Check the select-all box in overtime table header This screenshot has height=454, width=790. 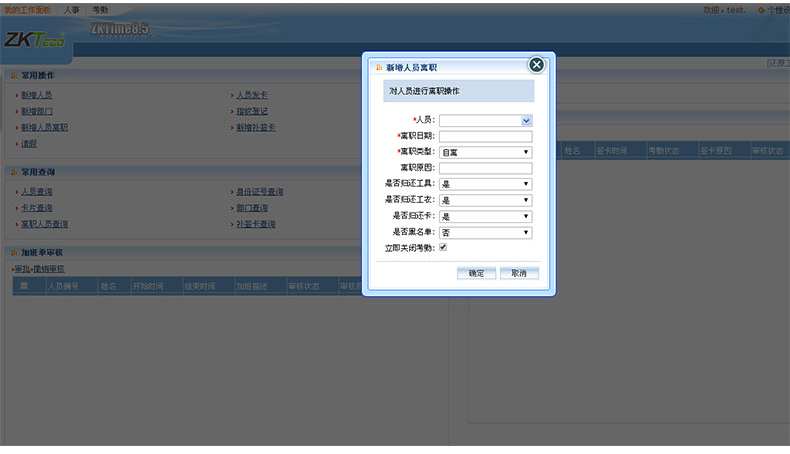click(x=24, y=286)
